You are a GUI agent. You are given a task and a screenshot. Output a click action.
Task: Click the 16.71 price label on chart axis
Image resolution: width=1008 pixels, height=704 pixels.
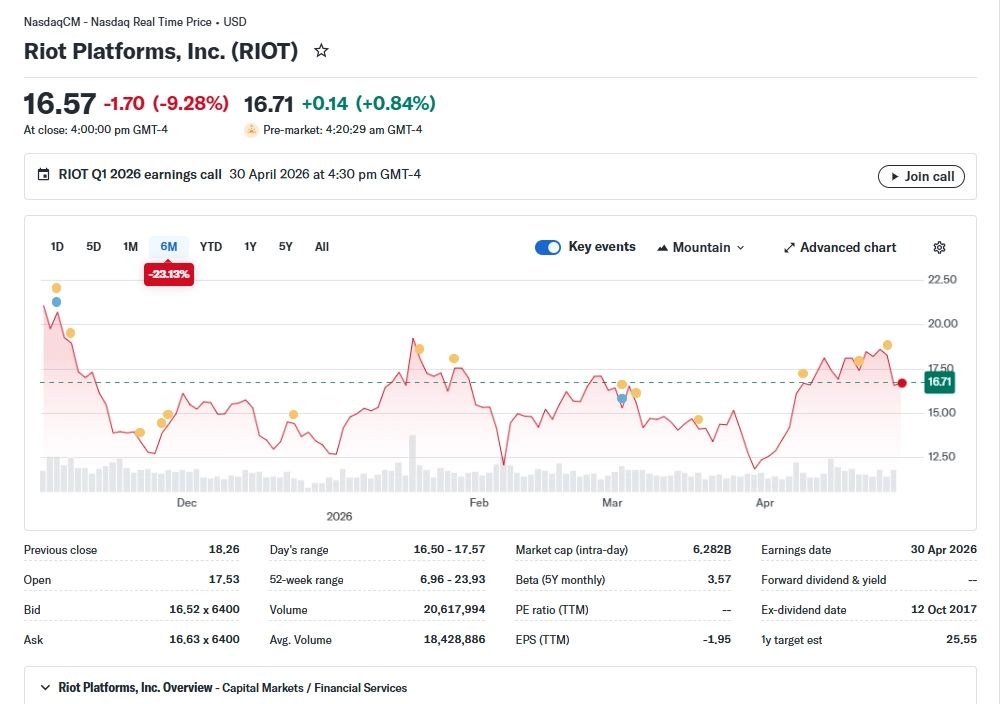coord(939,382)
